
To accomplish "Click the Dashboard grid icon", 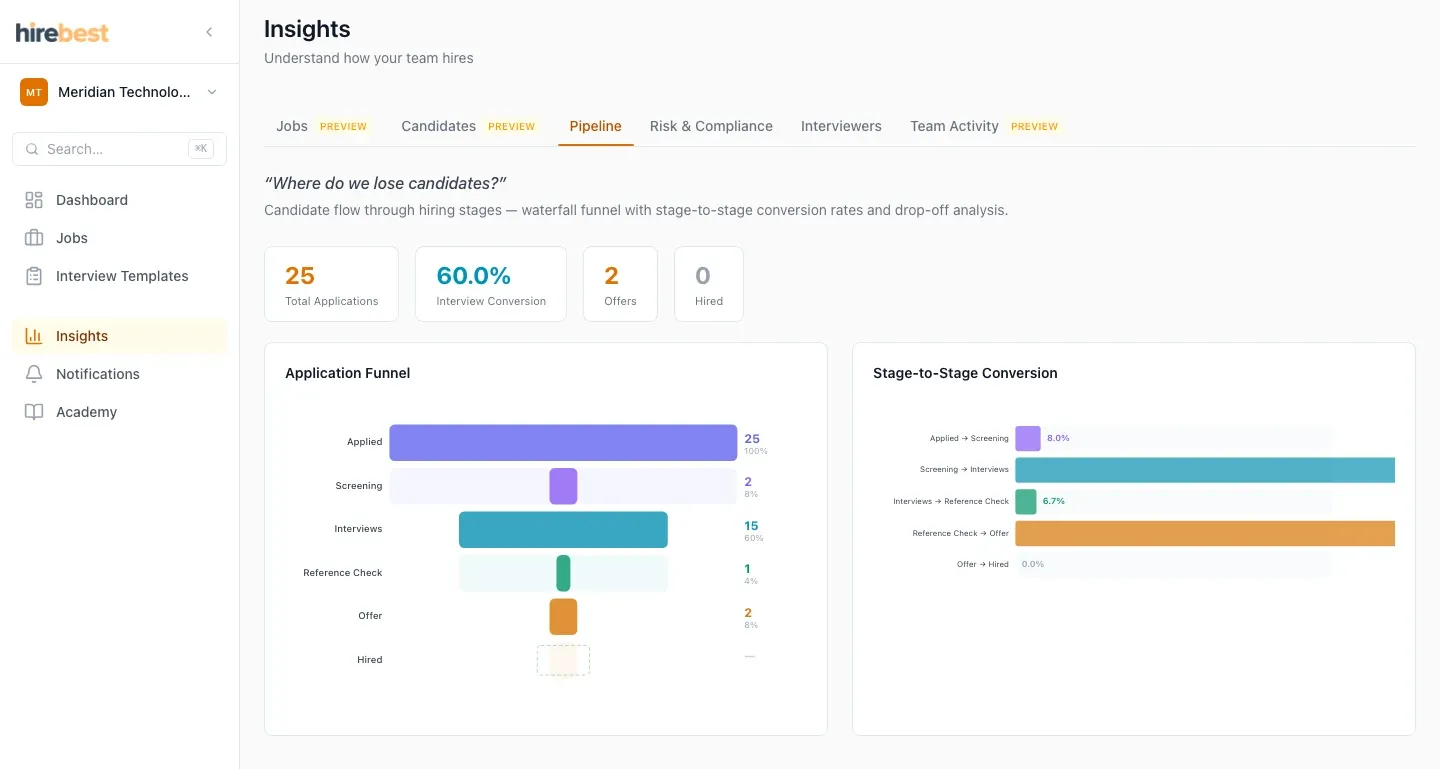I will [34, 200].
